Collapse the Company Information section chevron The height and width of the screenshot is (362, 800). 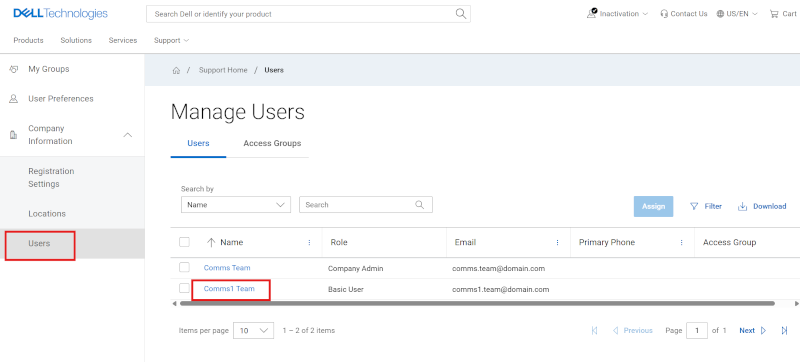[128, 135]
